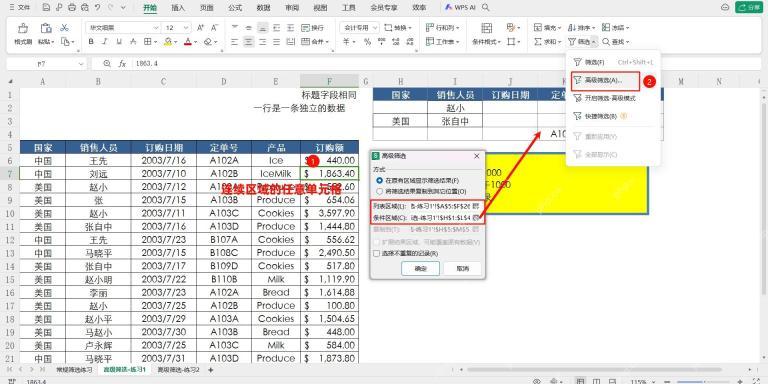This screenshot has height=384, width=768.
Task: Click the Conditional Formatting (条件格式) icon
Action: 486,28
